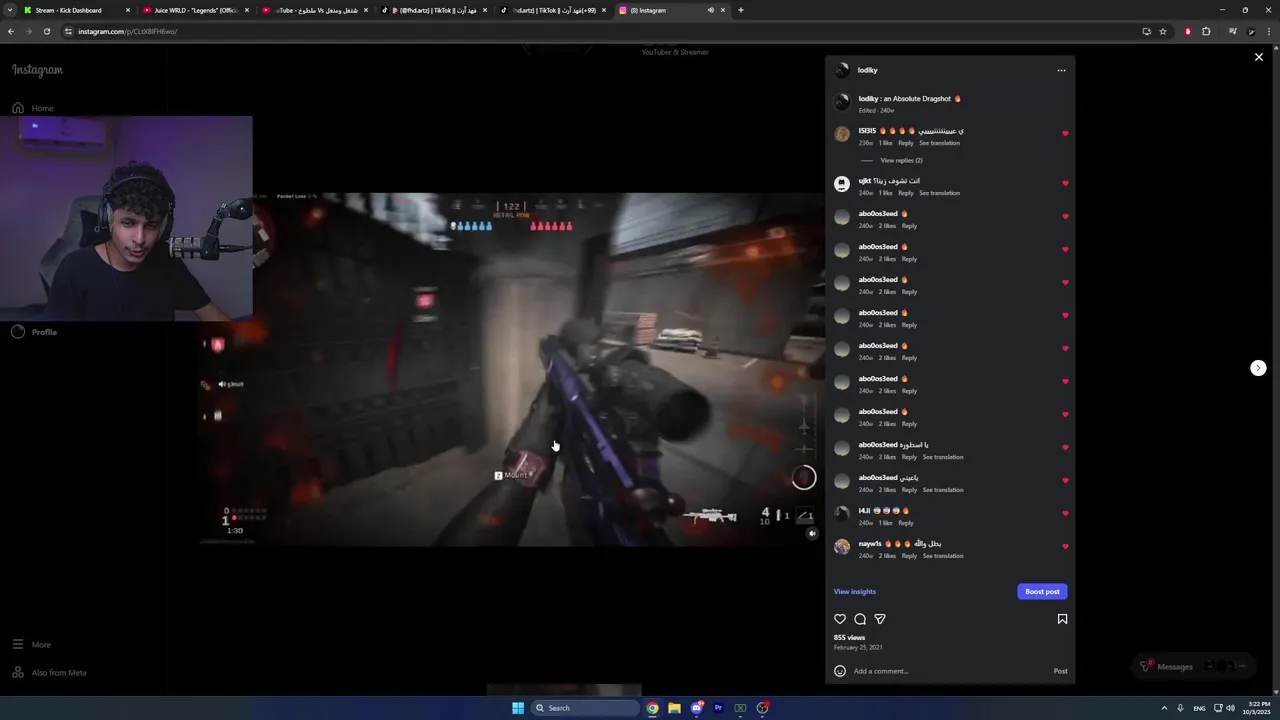Switch to the Stream - Kick Dashboard tab
Image resolution: width=1280 pixels, height=720 pixels.
coord(75,10)
